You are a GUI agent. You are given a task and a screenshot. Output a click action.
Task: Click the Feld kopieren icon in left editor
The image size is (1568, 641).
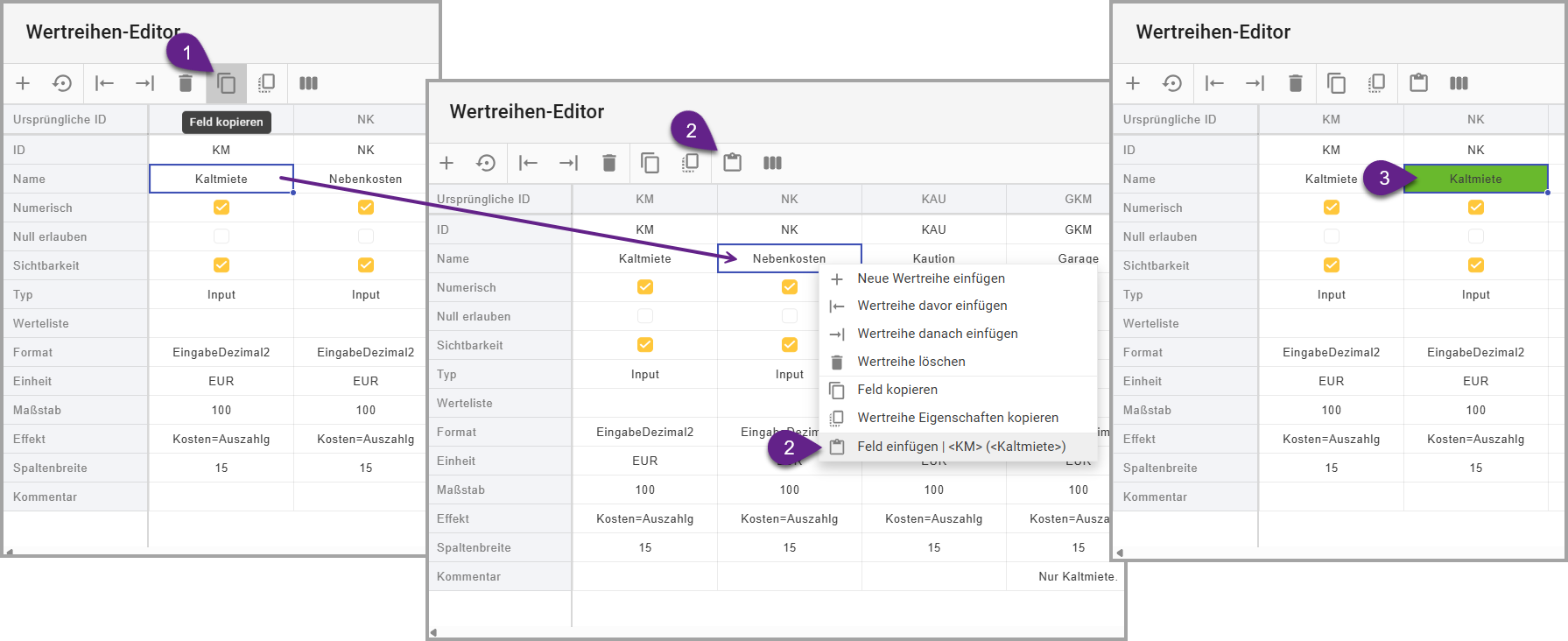coord(226,83)
